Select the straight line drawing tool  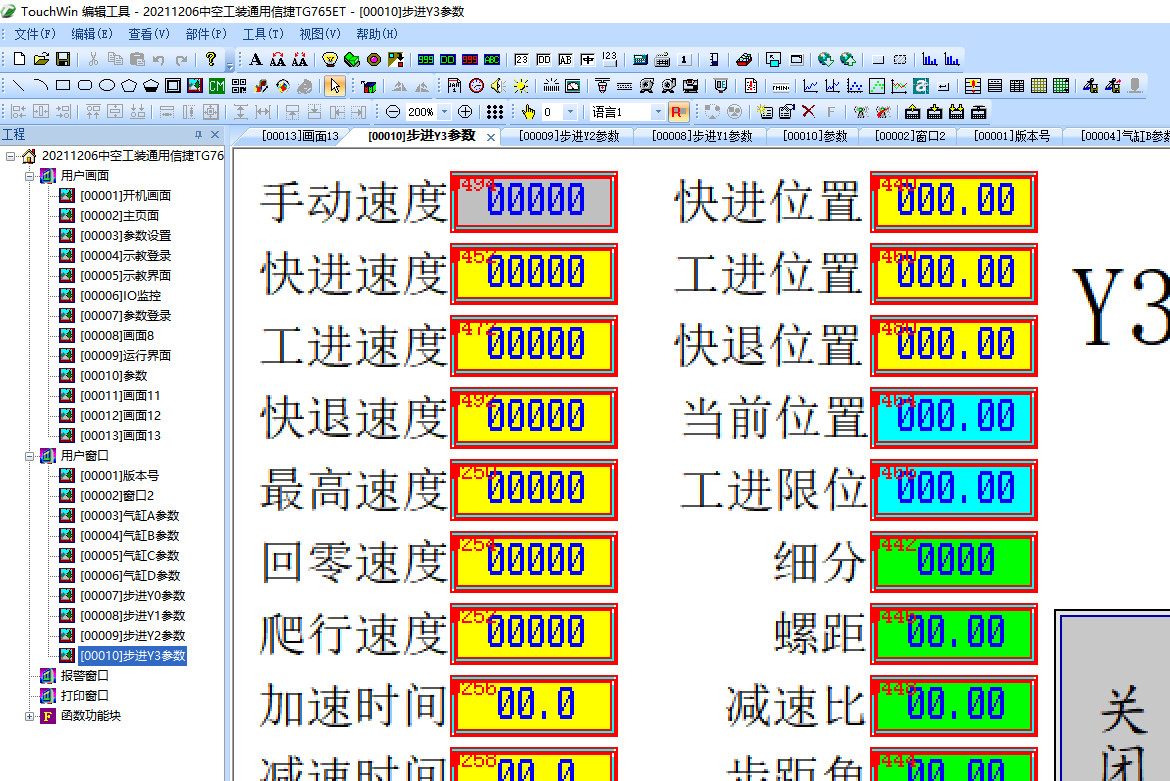point(18,86)
